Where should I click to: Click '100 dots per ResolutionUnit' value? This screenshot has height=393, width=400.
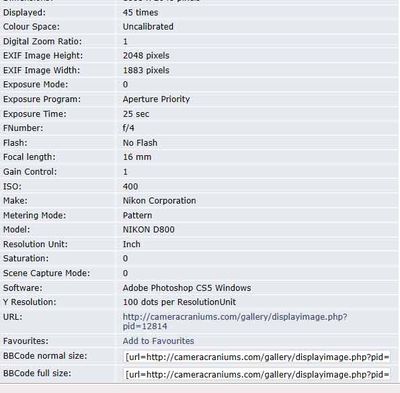pyautogui.click(x=179, y=302)
